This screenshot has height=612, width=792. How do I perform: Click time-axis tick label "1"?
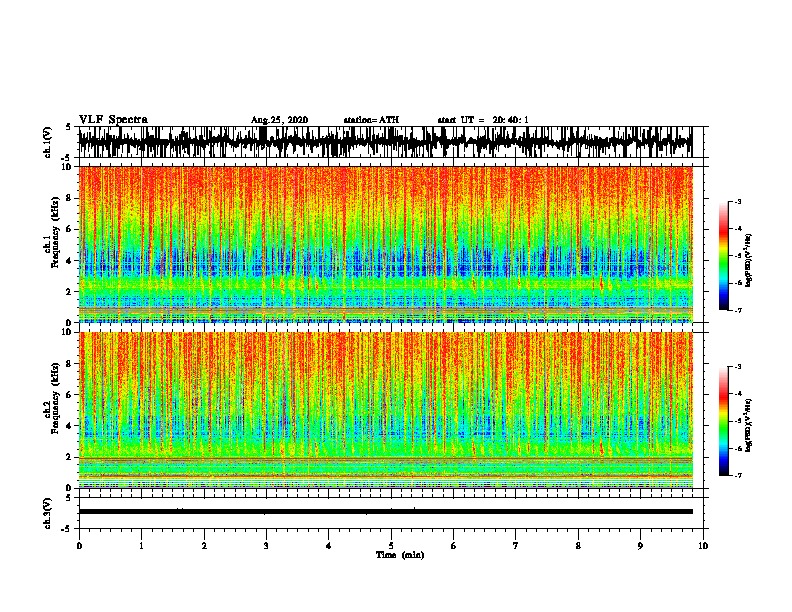point(141,546)
